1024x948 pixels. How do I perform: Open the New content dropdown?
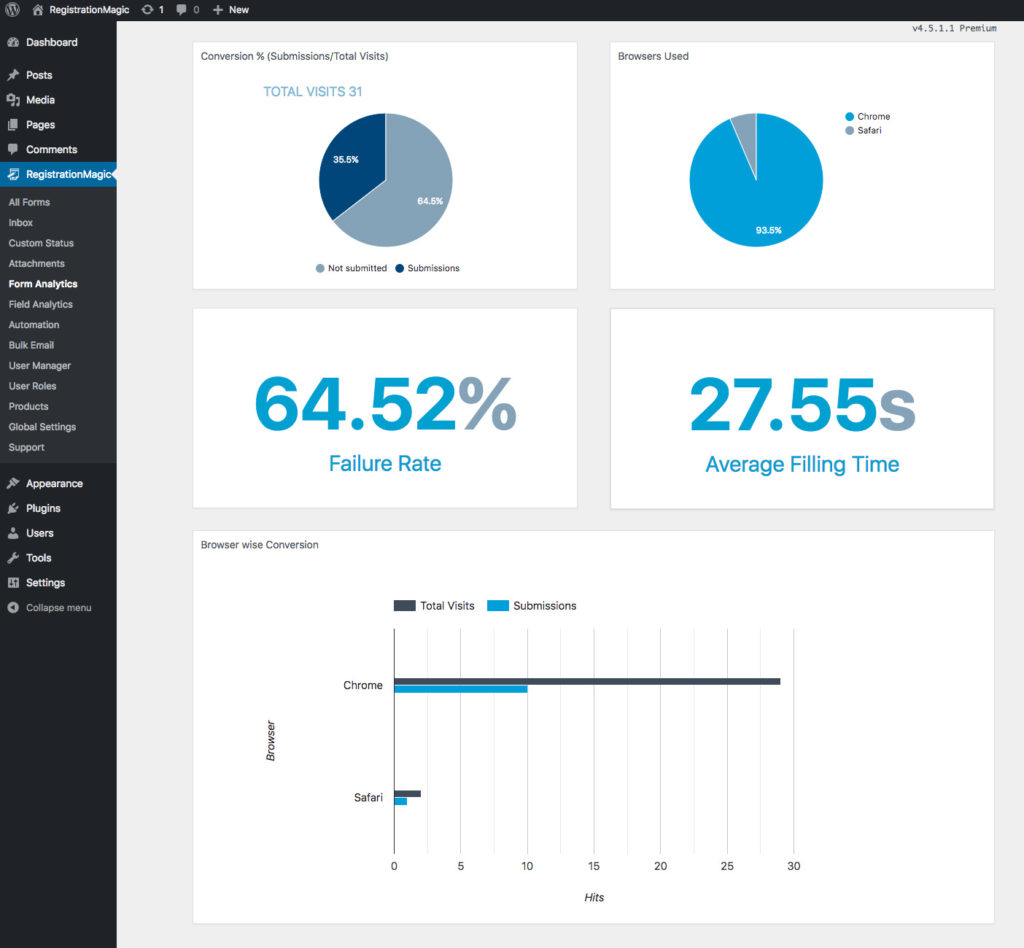(231, 9)
